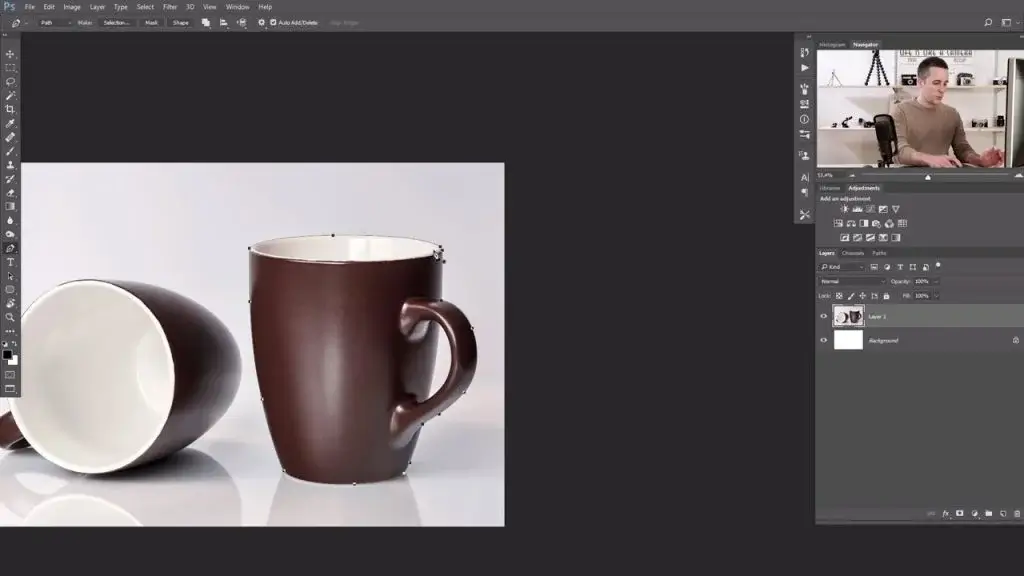The width and height of the screenshot is (1024, 576).
Task: Activate the Type tool
Action: coord(10,262)
